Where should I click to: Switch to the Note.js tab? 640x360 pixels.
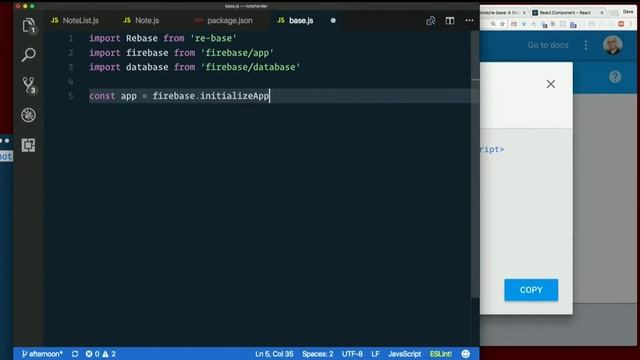(x=141, y=20)
